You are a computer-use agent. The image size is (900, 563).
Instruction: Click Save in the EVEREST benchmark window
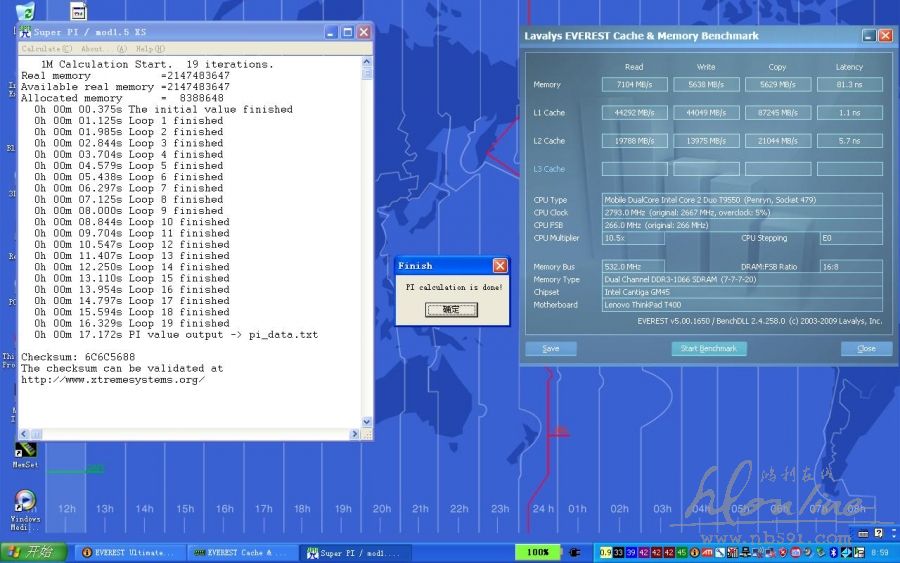(x=551, y=348)
